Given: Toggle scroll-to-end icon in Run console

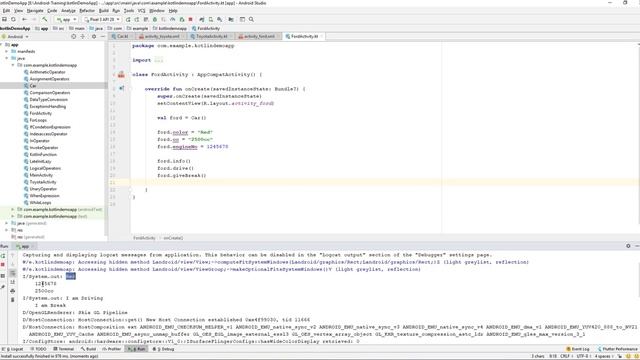Looking at the screenshot, I should pyautogui.click(x=13, y=282).
